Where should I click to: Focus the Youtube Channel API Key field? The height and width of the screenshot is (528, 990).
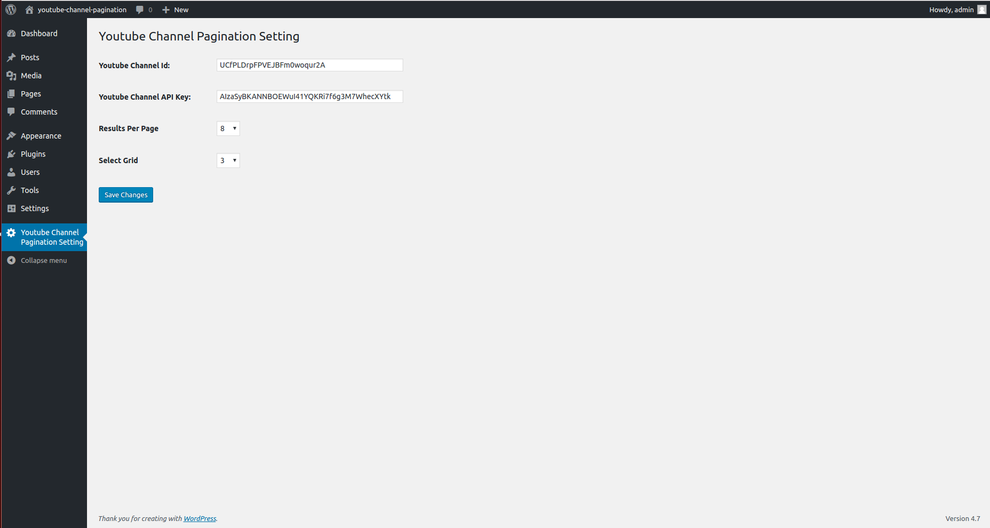(x=309, y=97)
